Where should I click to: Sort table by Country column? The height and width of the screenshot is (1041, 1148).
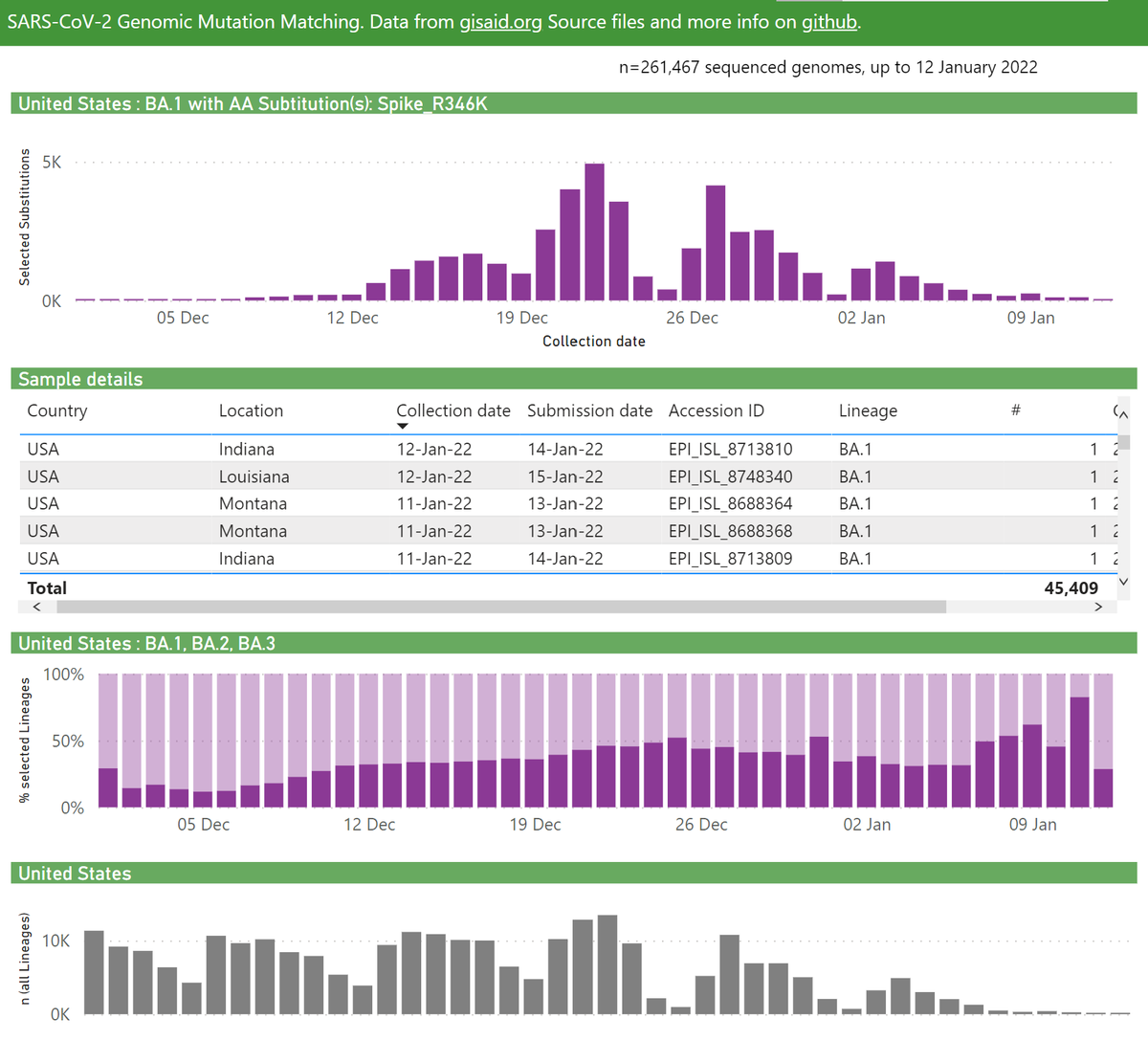tap(57, 410)
